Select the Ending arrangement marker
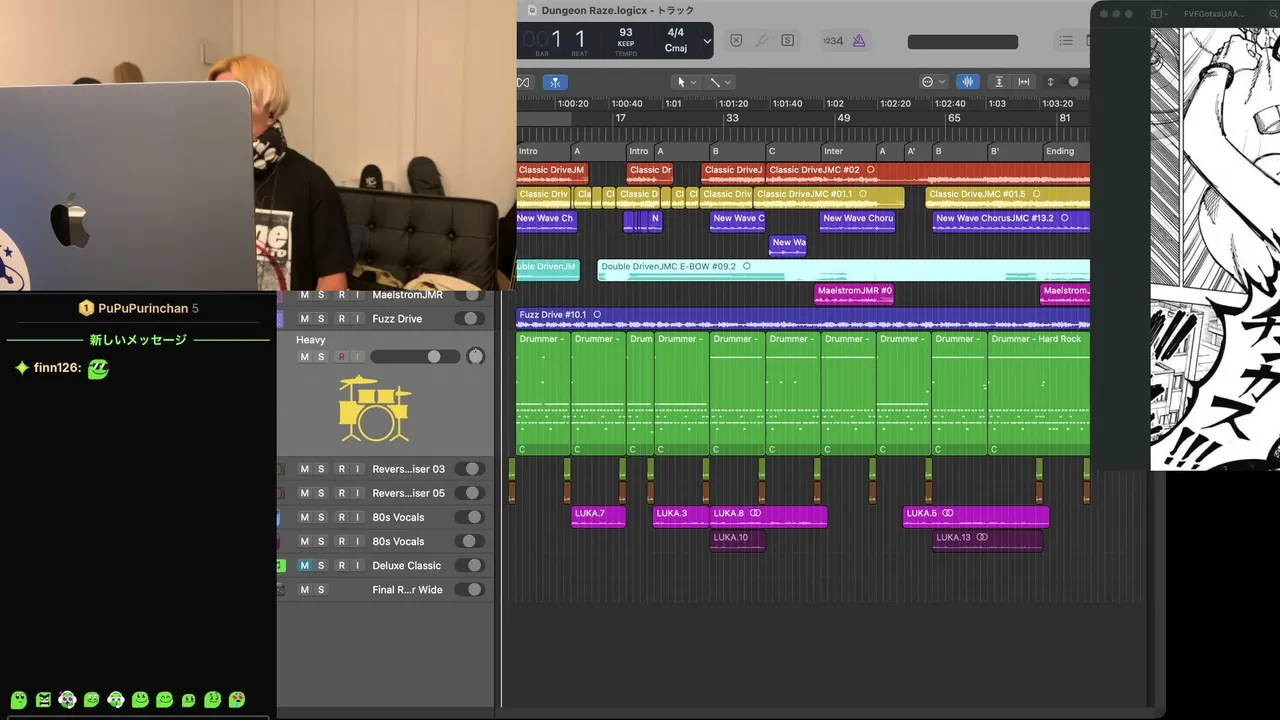This screenshot has width=1280, height=720. point(1065,151)
